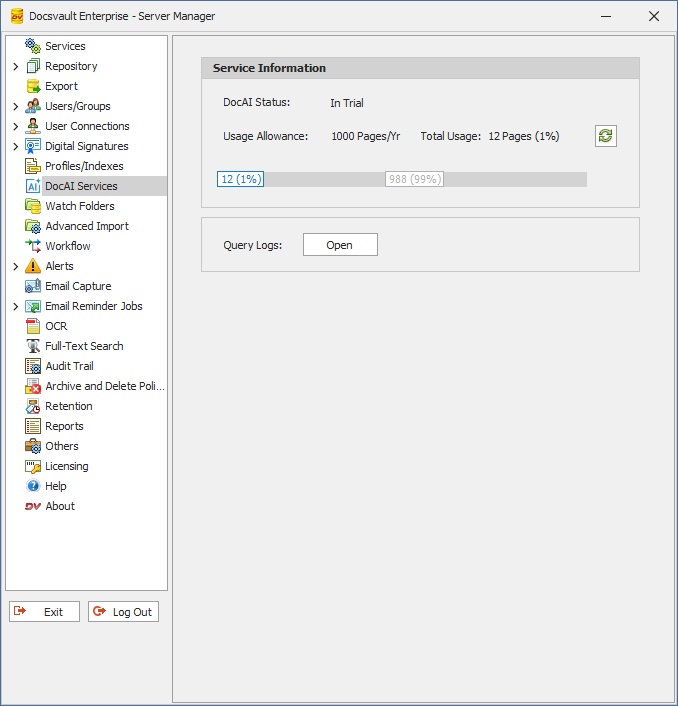The width and height of the screenshot is (678, 706).
Task: Click the '1000 Pages/Yr' allowance value
Action: (x=366, y=136)
